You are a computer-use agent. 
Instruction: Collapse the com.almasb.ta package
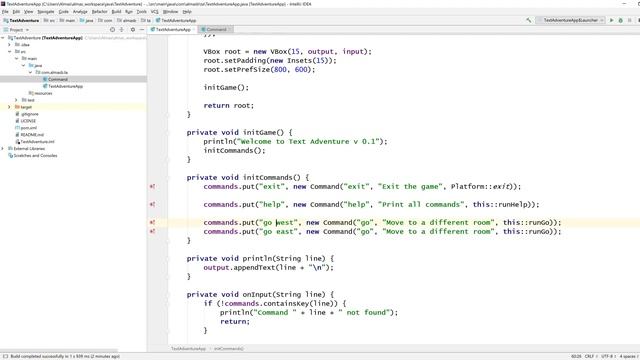(x=30, y=72)
